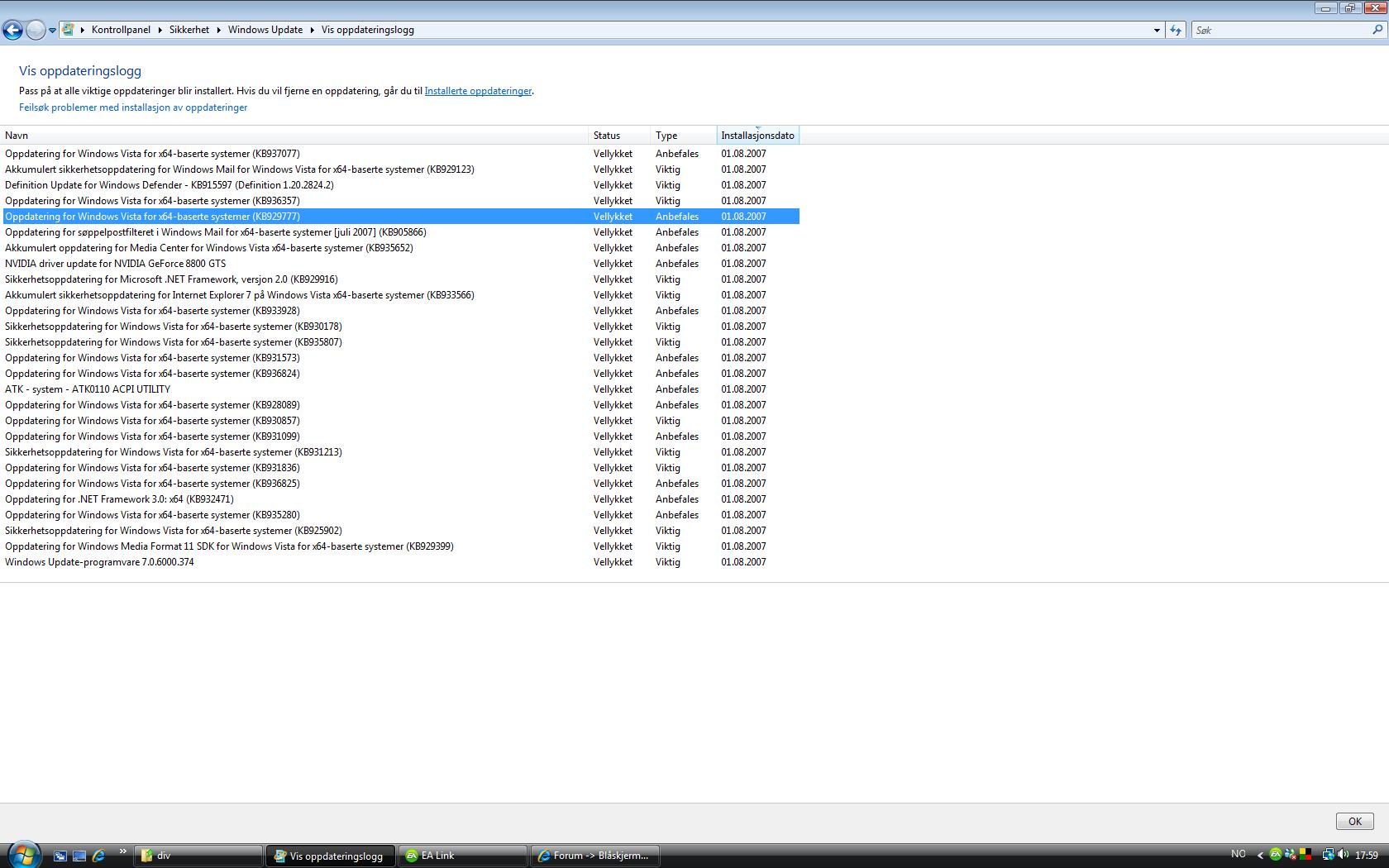Navigate to Windows Update breadcrumb

[265, 30]
